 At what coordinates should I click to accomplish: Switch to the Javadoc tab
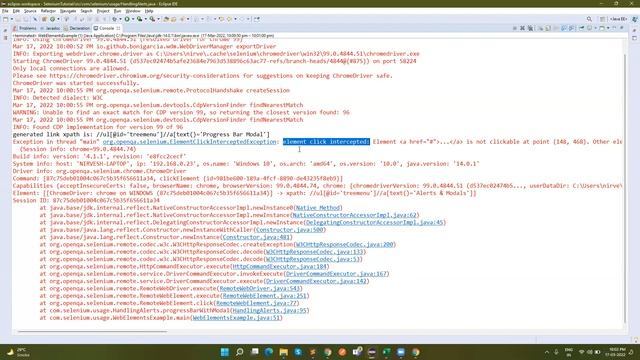pyautogui.click(x=50, y=28)
